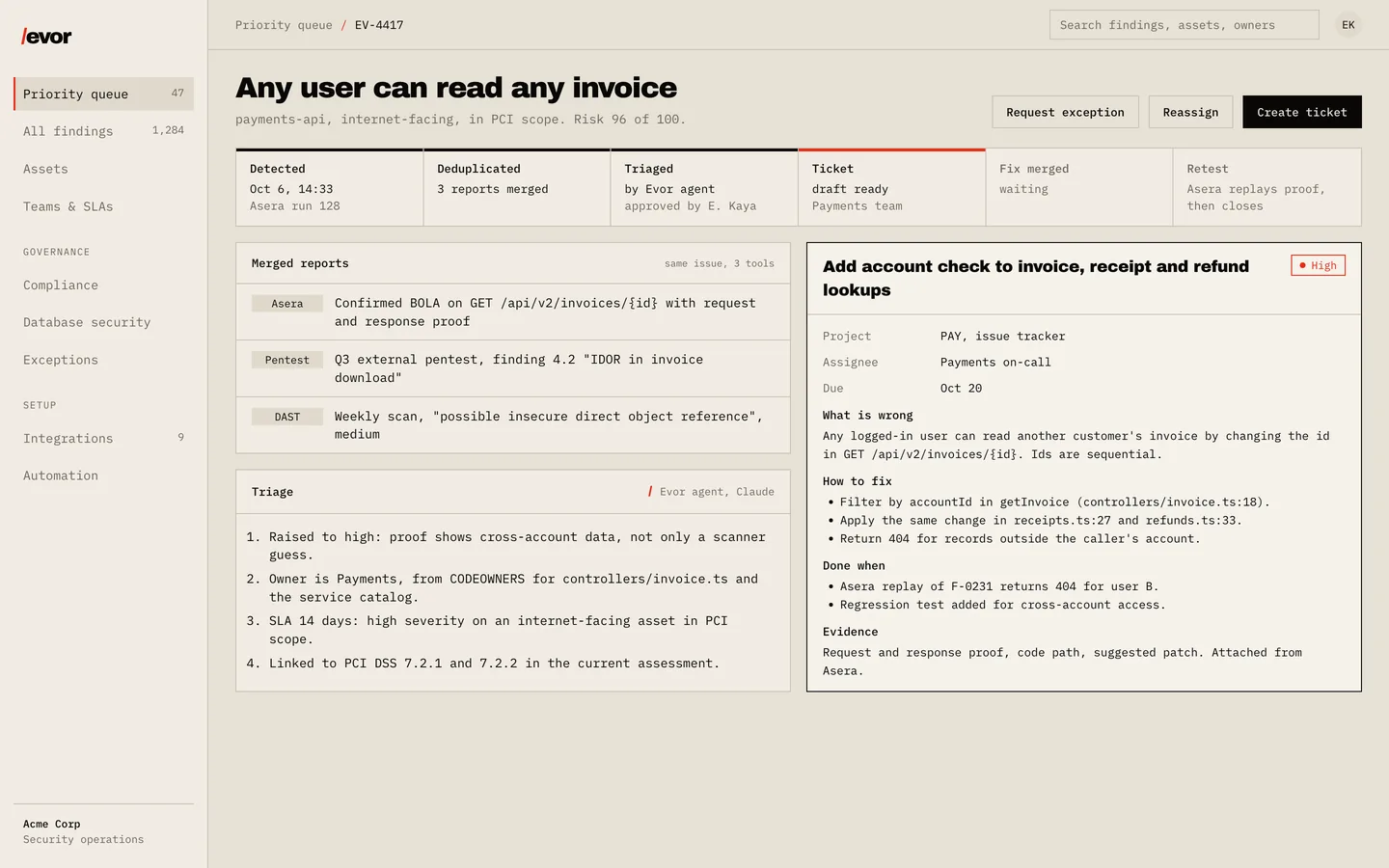Viewport: 1389px width, 868px height.
Task: Open the Automation page
Action: [103, 475]
